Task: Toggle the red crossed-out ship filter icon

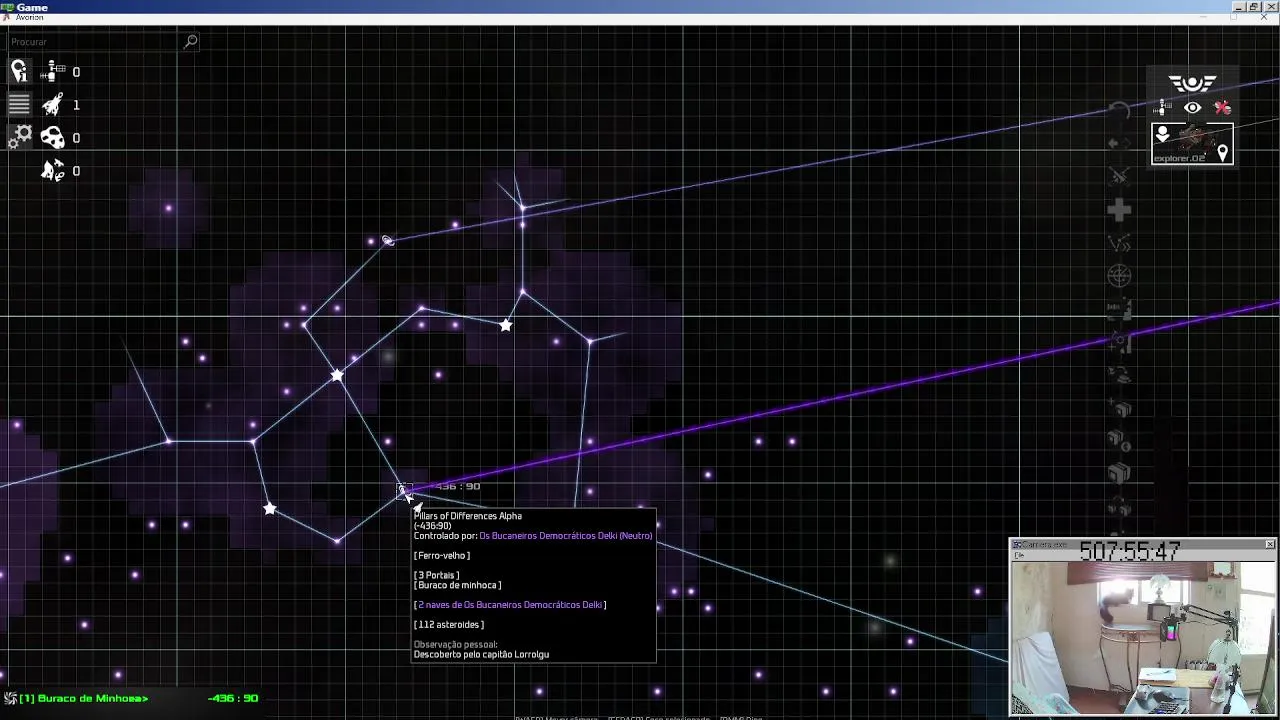Action: click(x=1222, y=108)
